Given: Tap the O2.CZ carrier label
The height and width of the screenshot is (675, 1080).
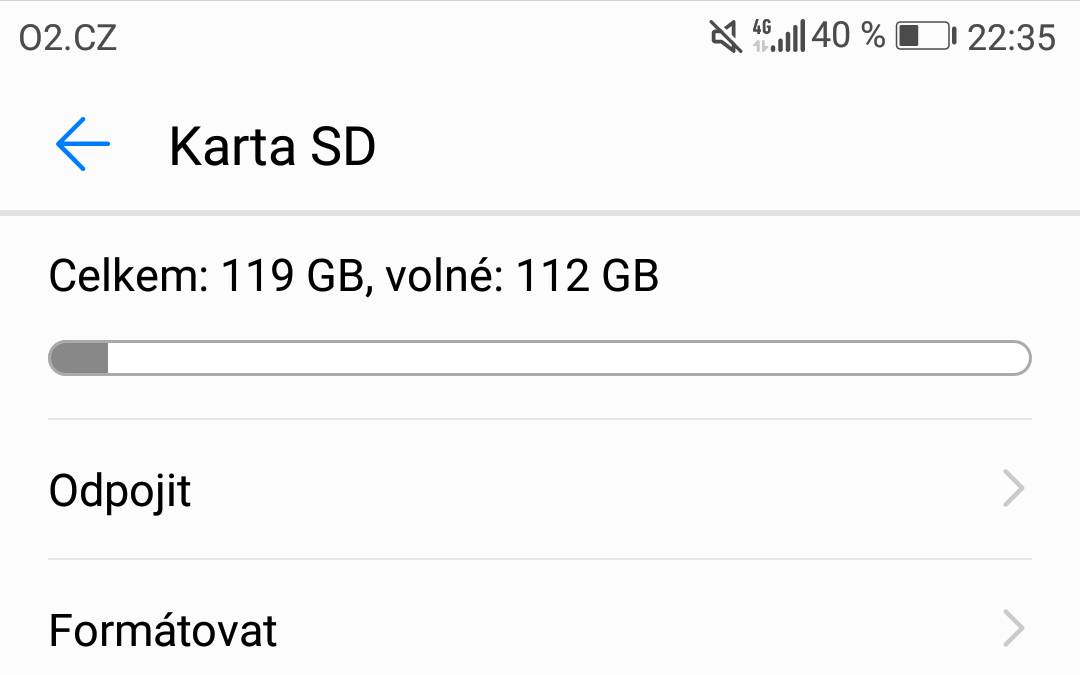Looking at the screenshot, I should pos(68,37).
